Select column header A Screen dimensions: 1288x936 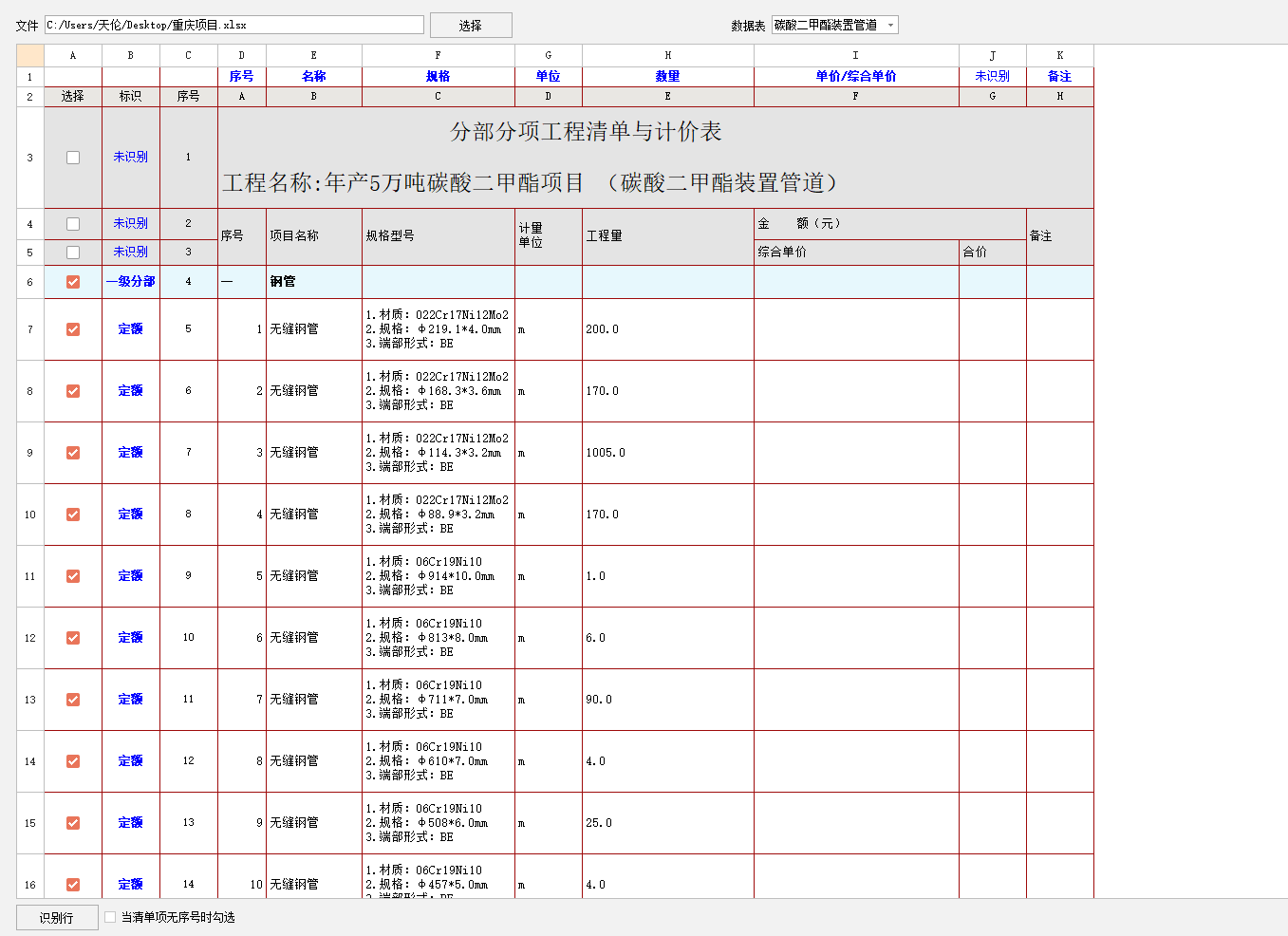pos(73,55)
